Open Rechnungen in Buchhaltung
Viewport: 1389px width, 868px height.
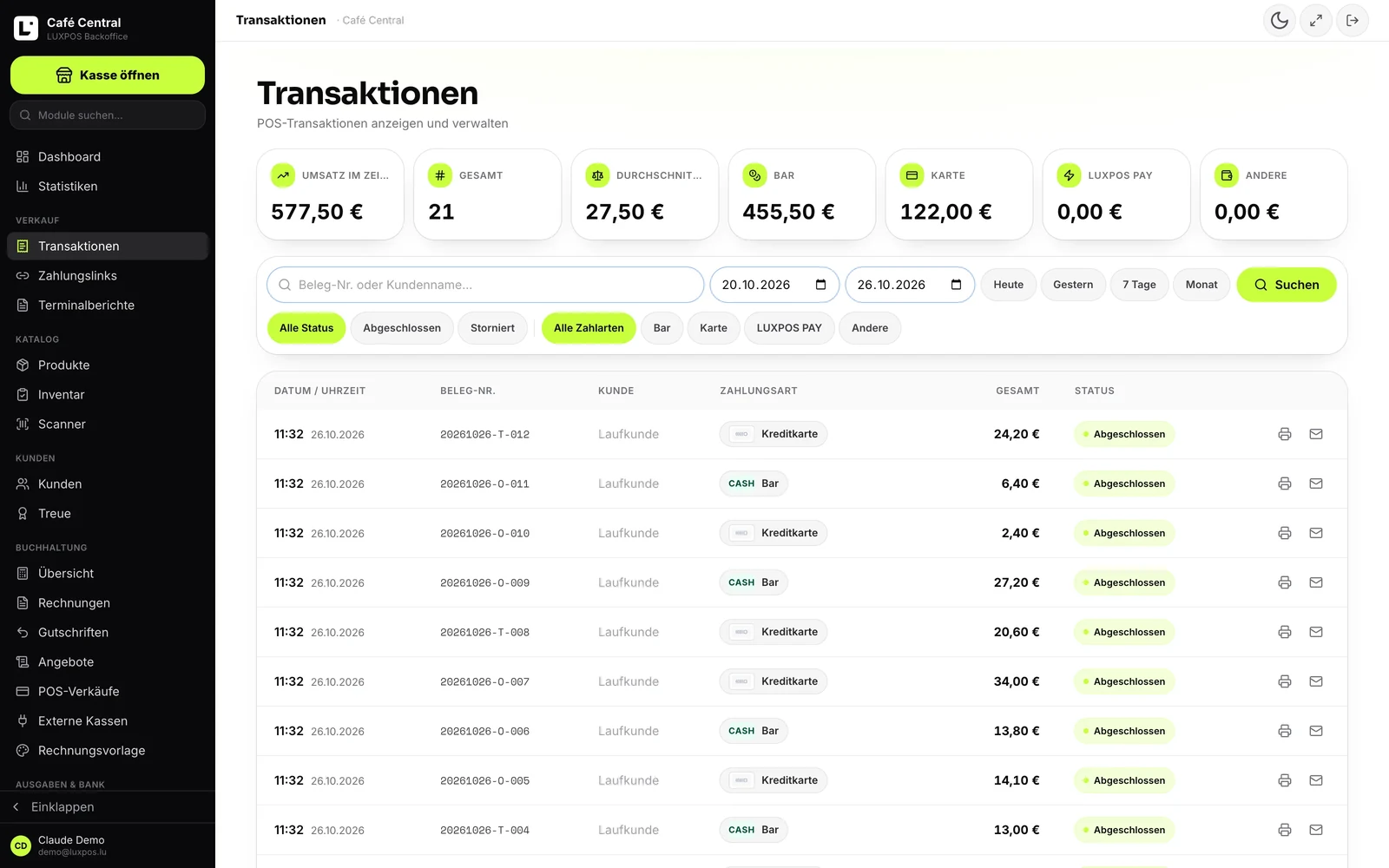click(x=108, y=603)
